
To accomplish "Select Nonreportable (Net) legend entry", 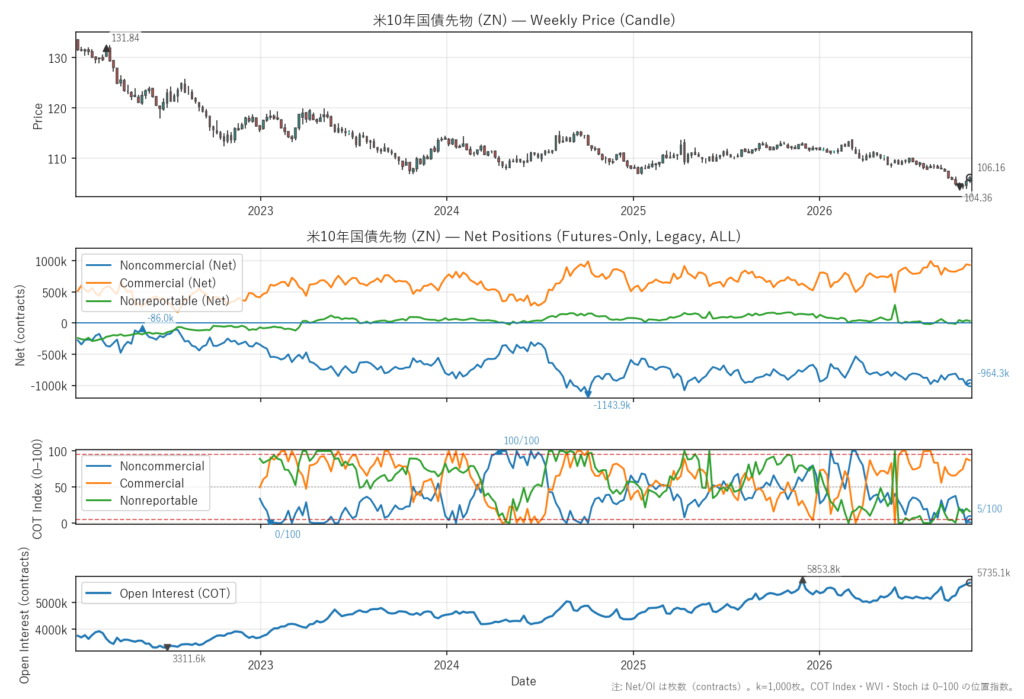I will point(174,301).
